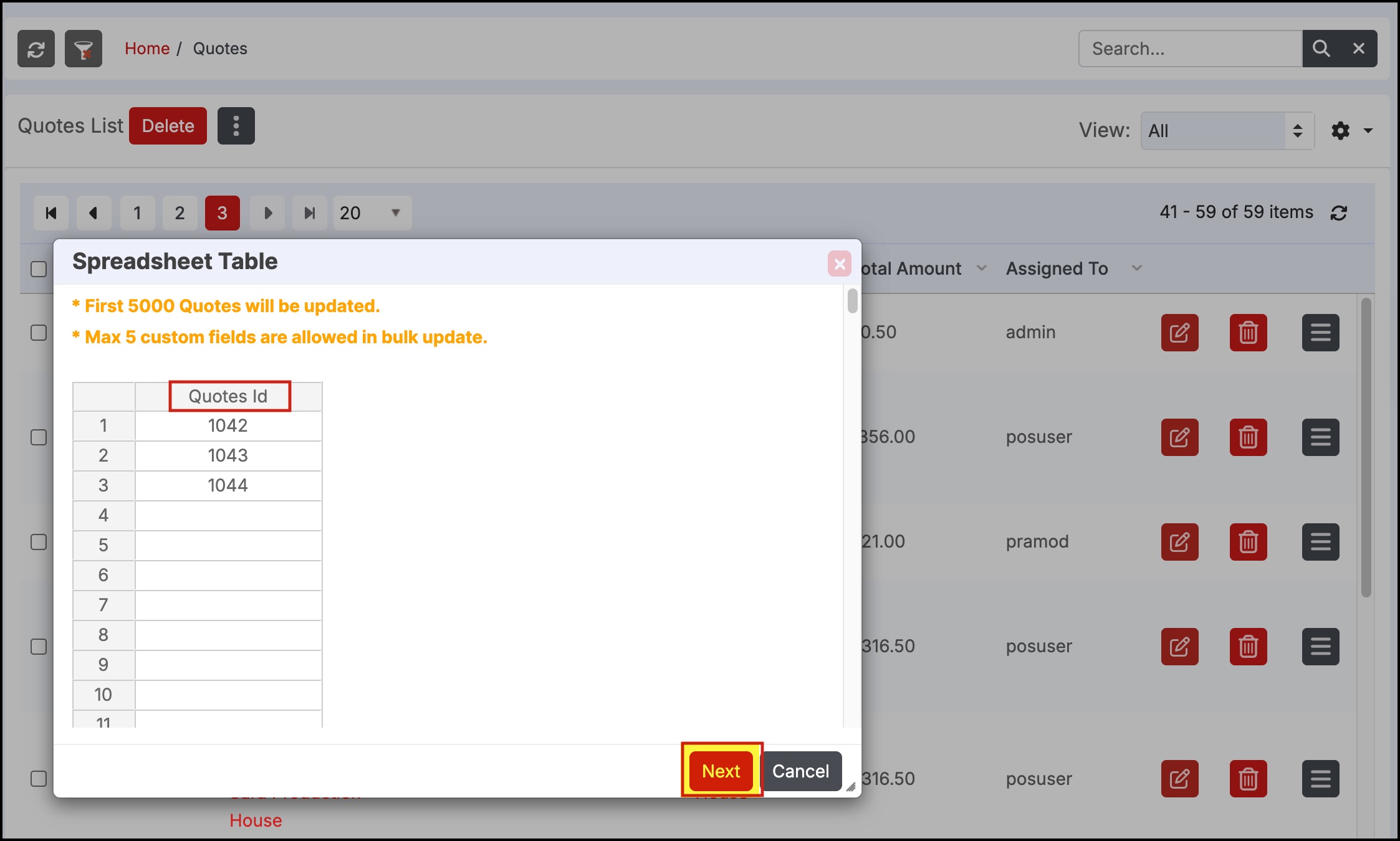Screen dimensions: 1400x841
Task: Go to the first page of results
Action: pos(51,213)
